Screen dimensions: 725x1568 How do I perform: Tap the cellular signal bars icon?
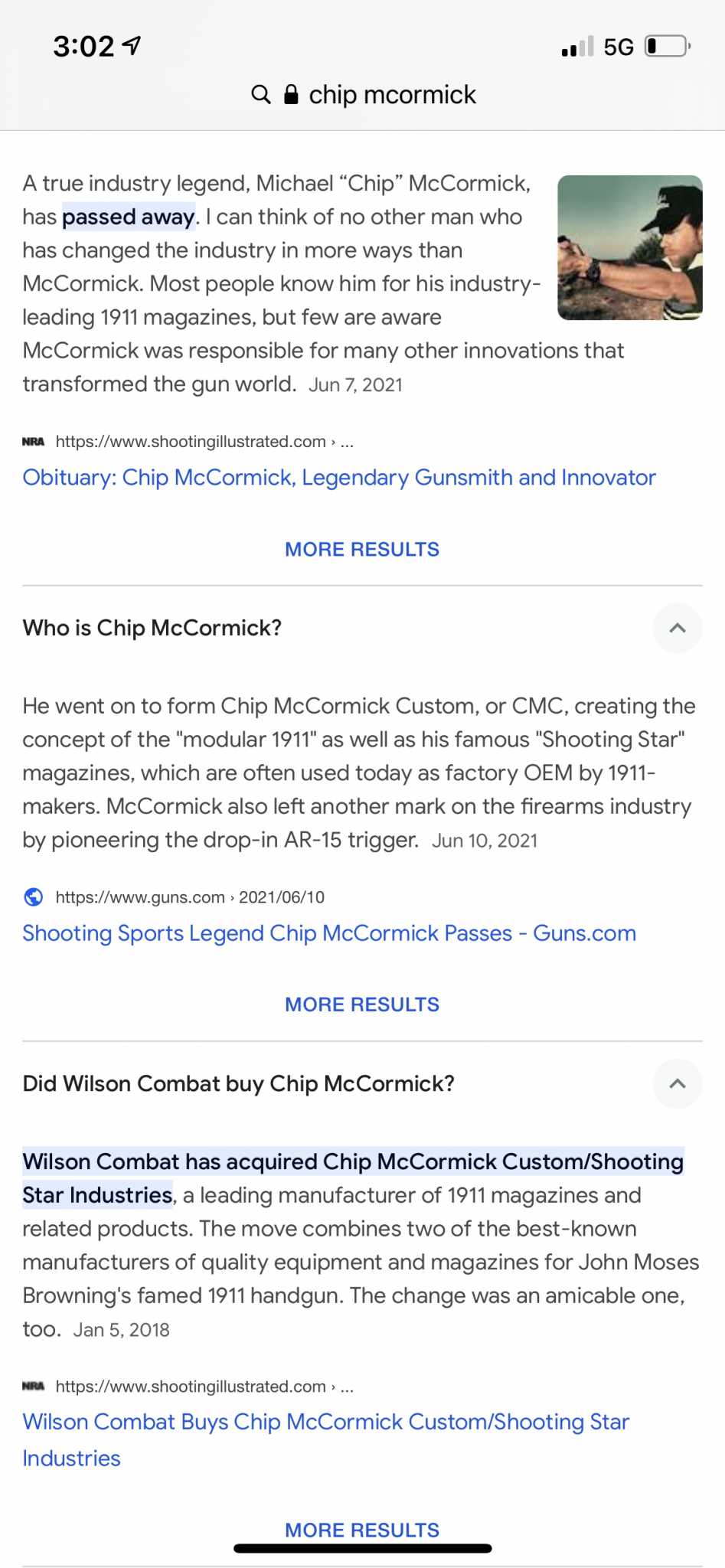point(577,47)
